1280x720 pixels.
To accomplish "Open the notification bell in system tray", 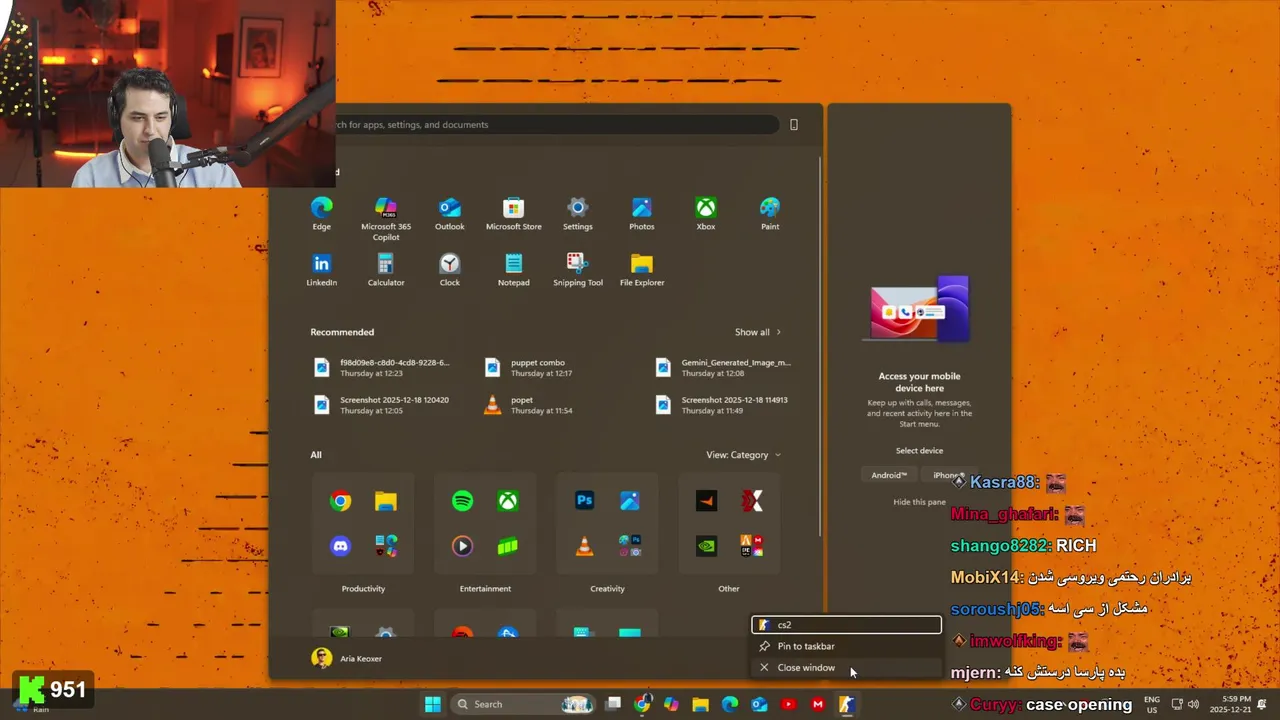I will point(1262,704).
